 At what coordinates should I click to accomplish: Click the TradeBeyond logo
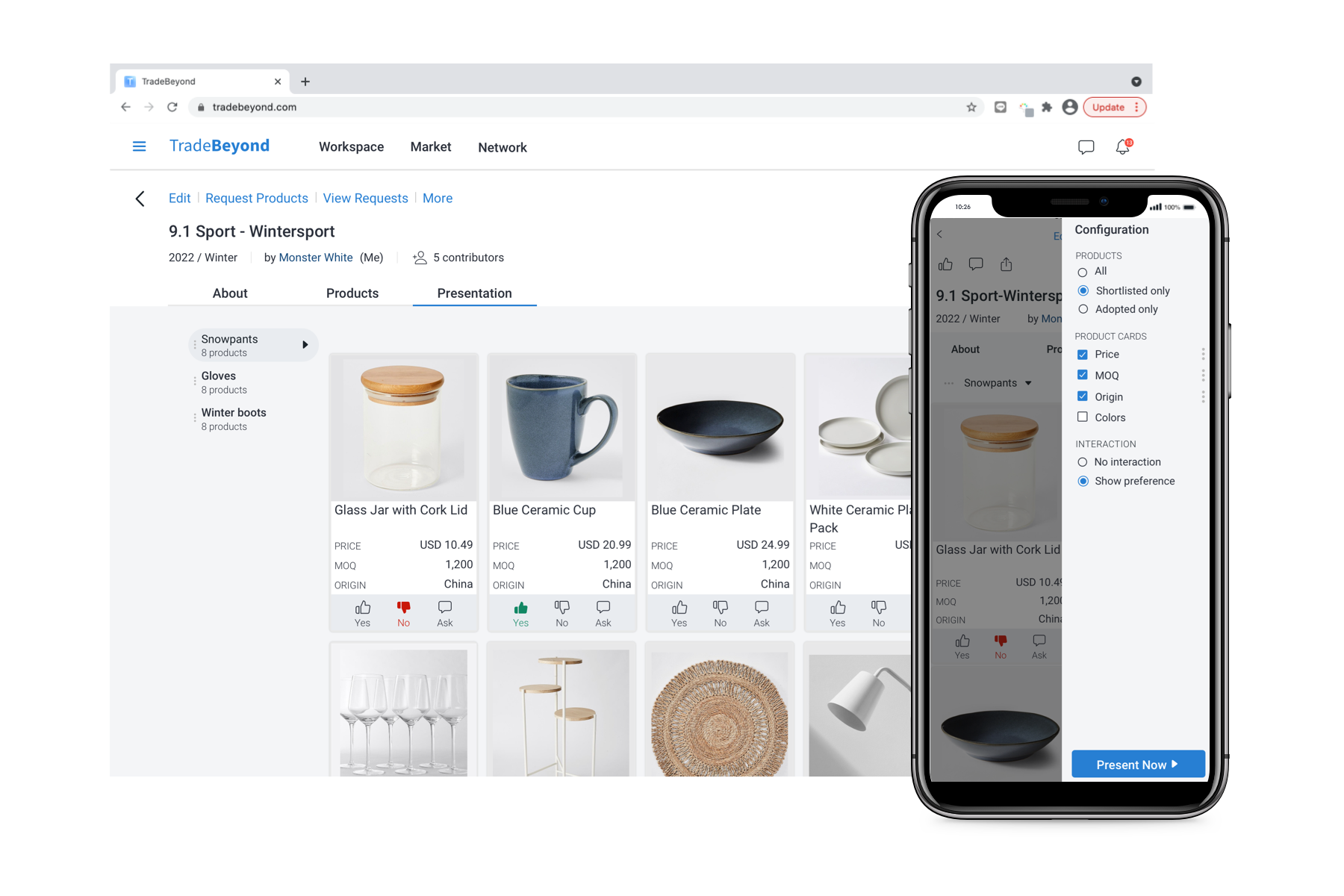click(220, 146)
